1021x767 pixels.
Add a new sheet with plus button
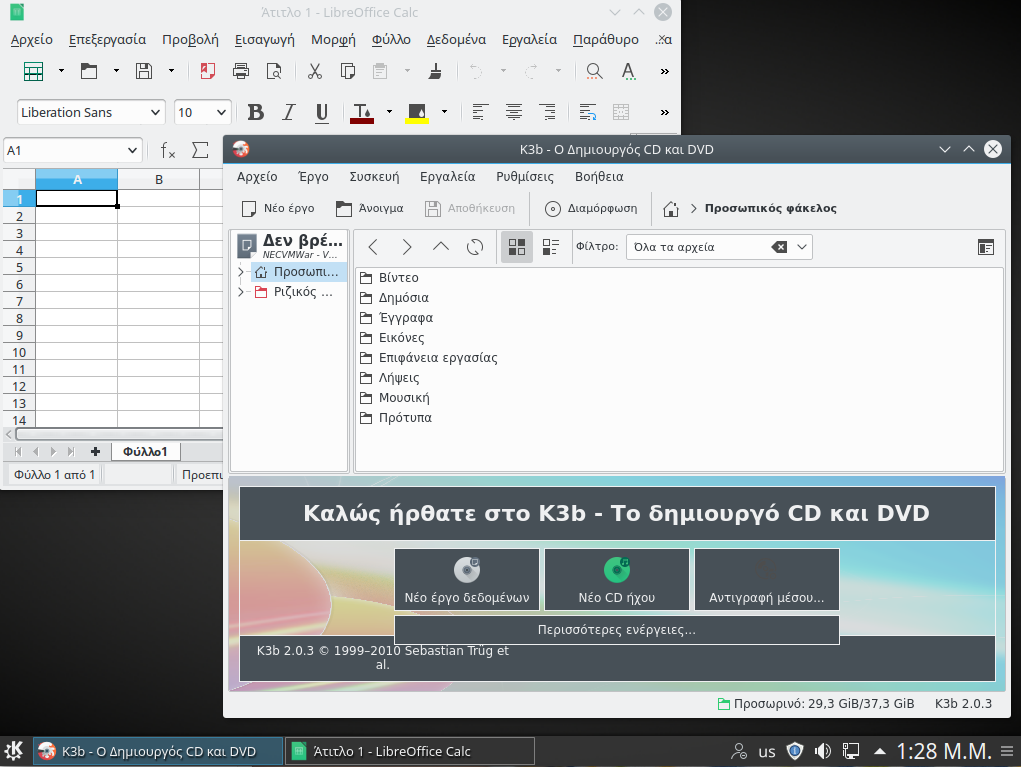coord(95,451)
